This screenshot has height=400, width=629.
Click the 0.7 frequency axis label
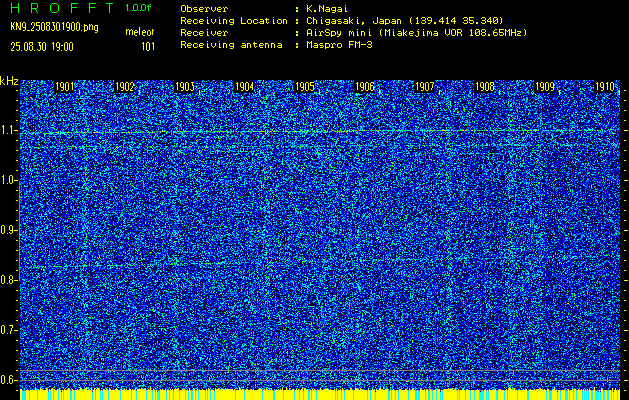point(9,330)
